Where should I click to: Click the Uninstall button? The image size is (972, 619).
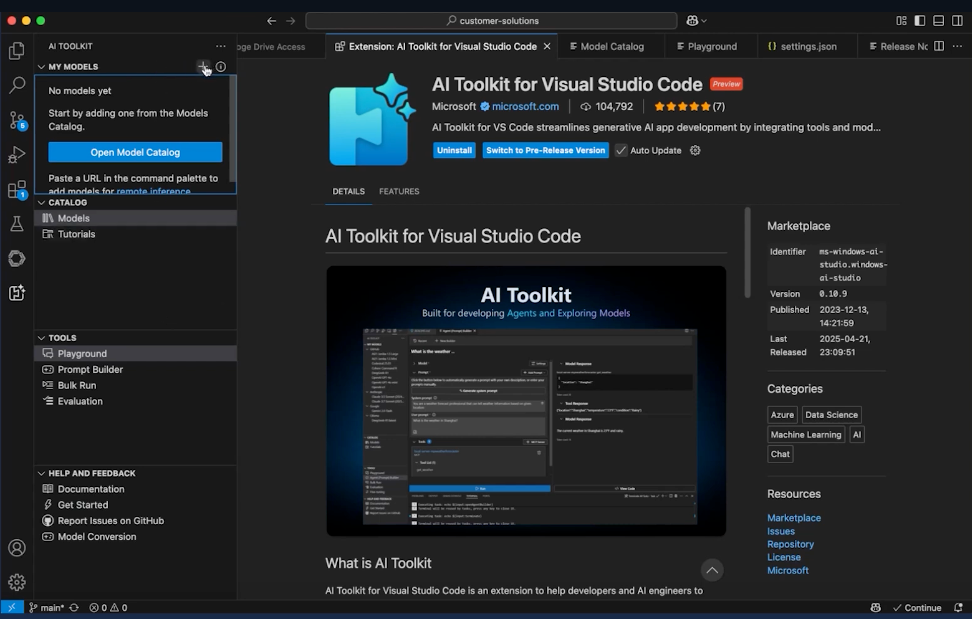454,150
